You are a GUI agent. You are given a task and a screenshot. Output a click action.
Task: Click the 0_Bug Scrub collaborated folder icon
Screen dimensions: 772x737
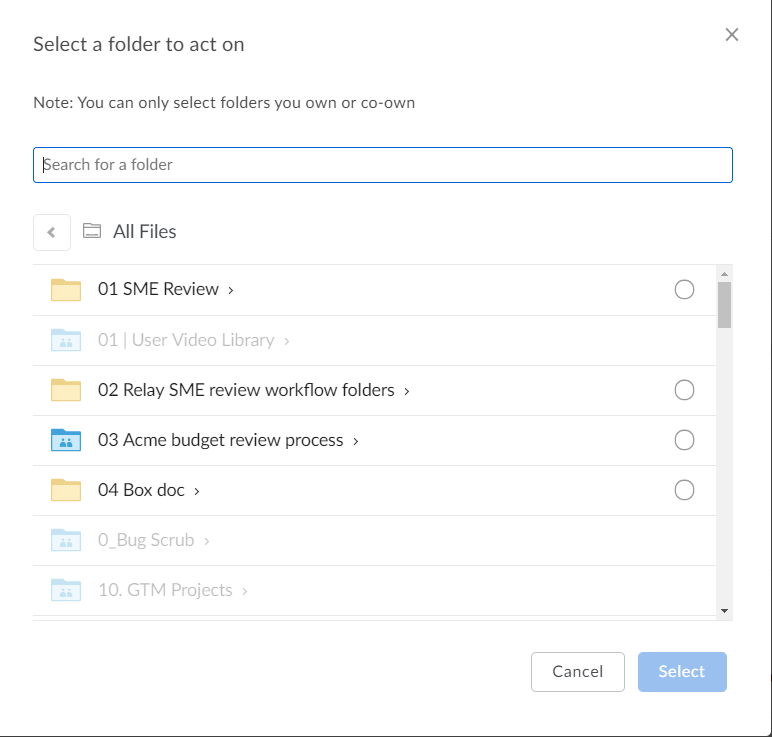66,540
